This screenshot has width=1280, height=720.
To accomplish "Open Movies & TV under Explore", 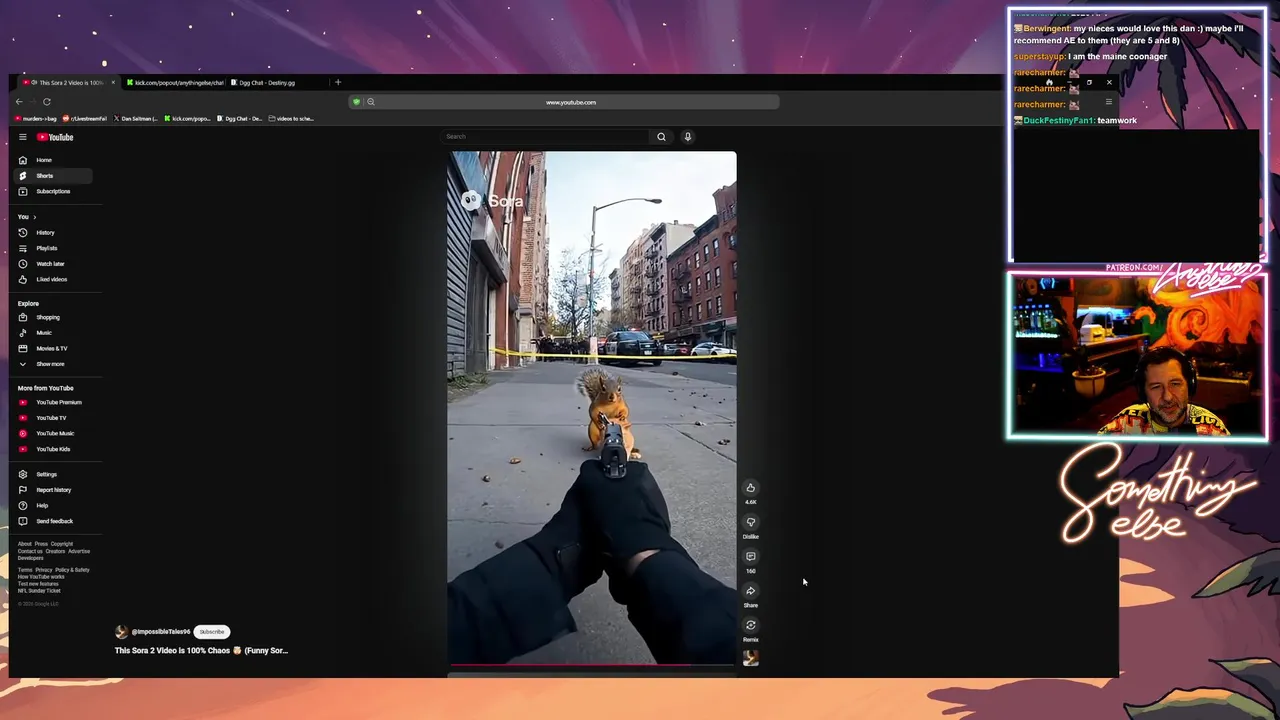I will [52, 348].
